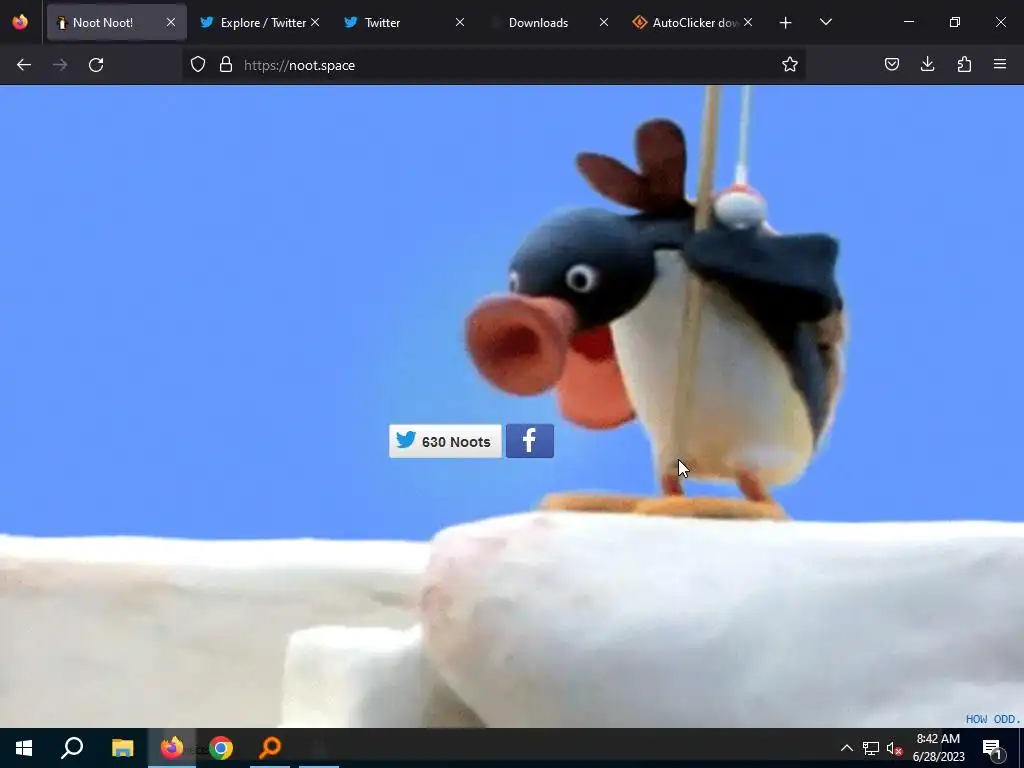Open the plain Twitter tab
The height and width of the screenshot is (768, 1024).
(x=405, y=22)
